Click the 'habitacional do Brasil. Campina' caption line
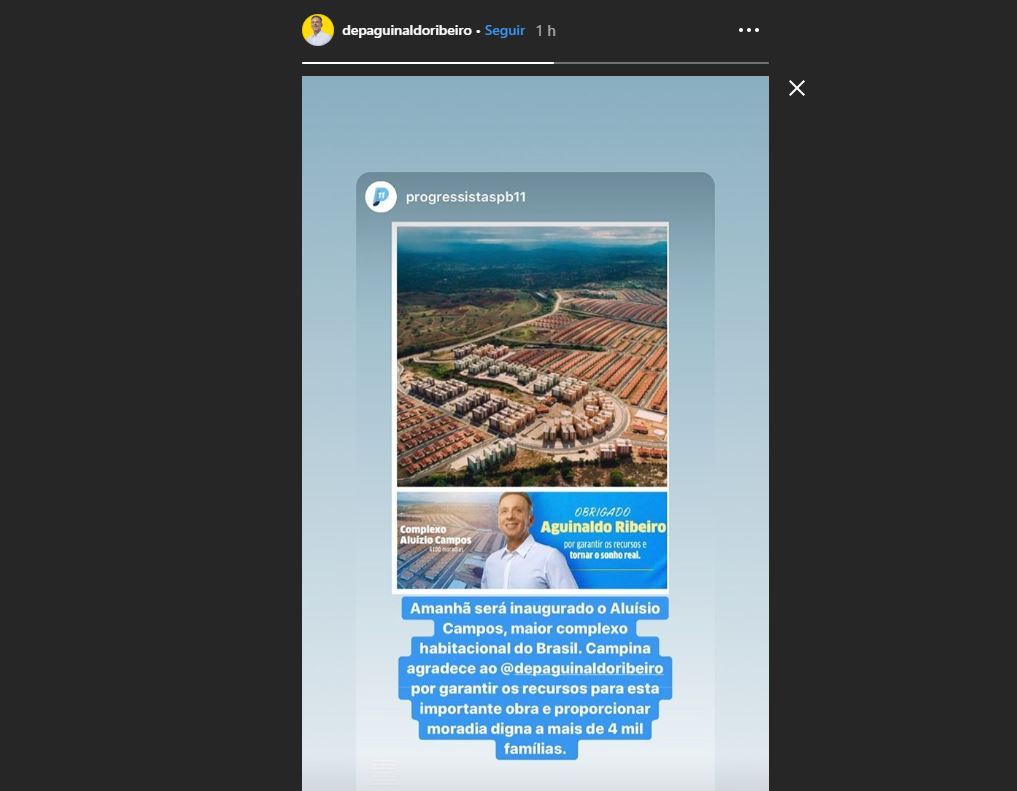 coord(535,648)
